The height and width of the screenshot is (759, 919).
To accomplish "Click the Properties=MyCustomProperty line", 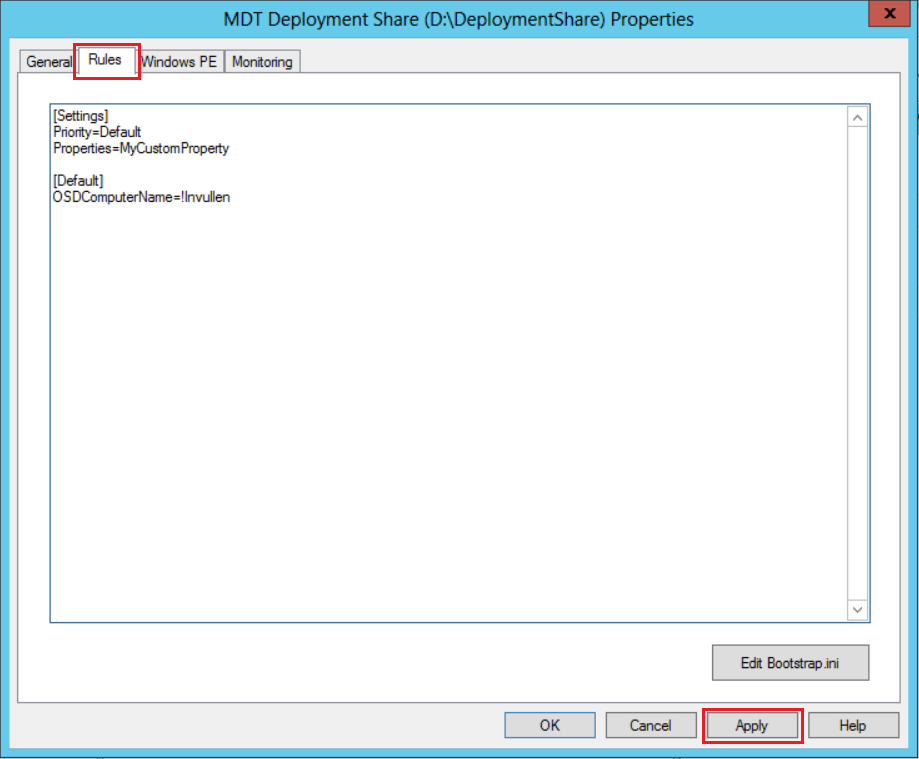I will click(141, 148).
